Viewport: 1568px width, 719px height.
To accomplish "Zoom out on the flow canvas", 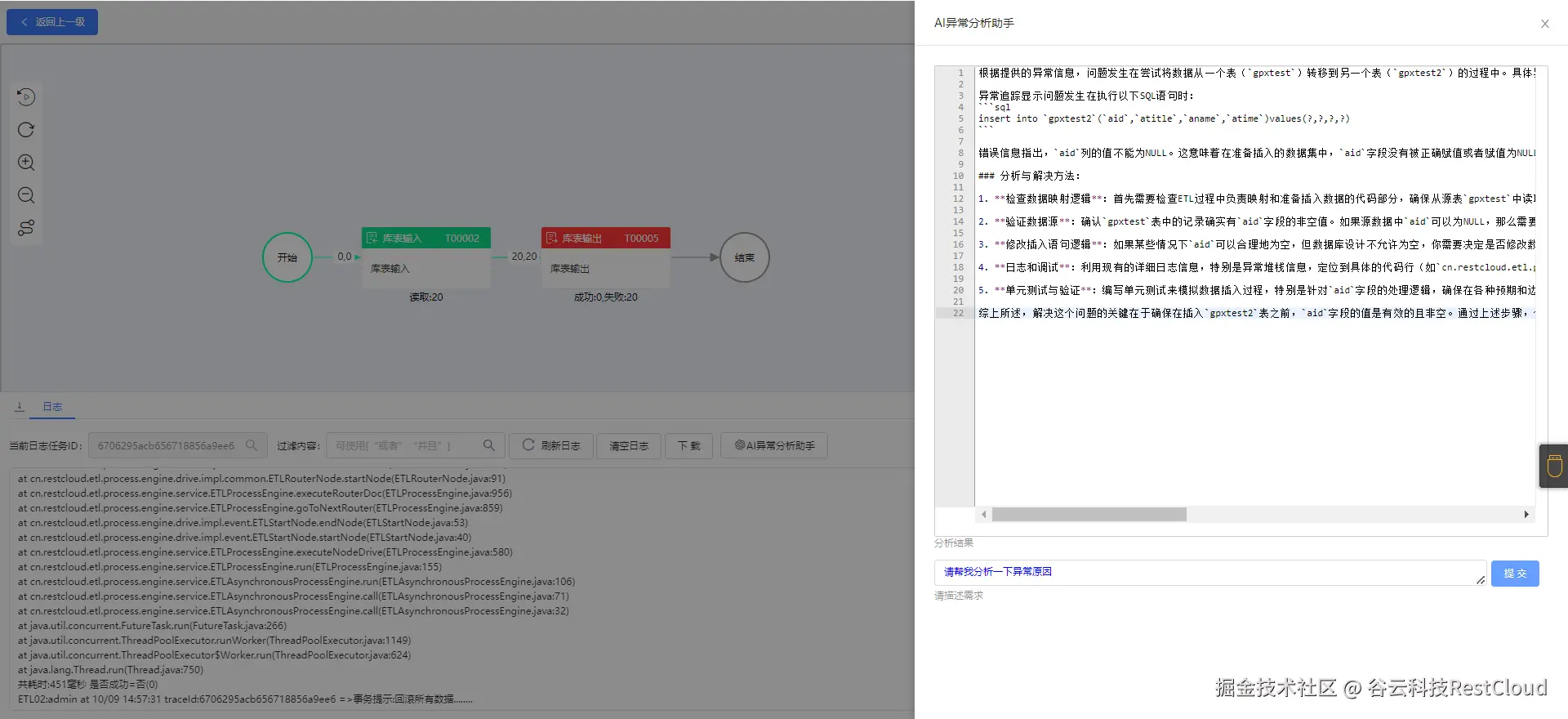I will 26,195.
